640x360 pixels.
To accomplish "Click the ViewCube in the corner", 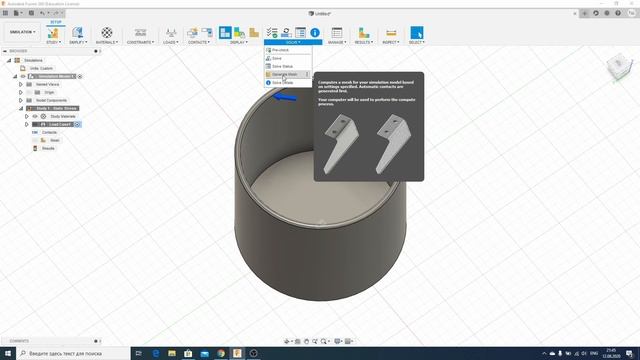I will coord(619,67).
